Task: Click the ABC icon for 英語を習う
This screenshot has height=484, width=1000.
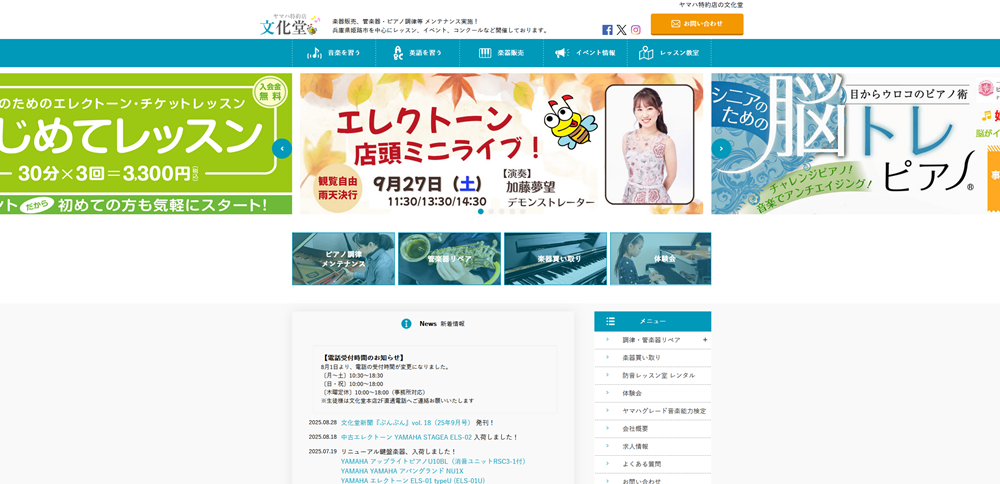Action: tap(398, 53)
